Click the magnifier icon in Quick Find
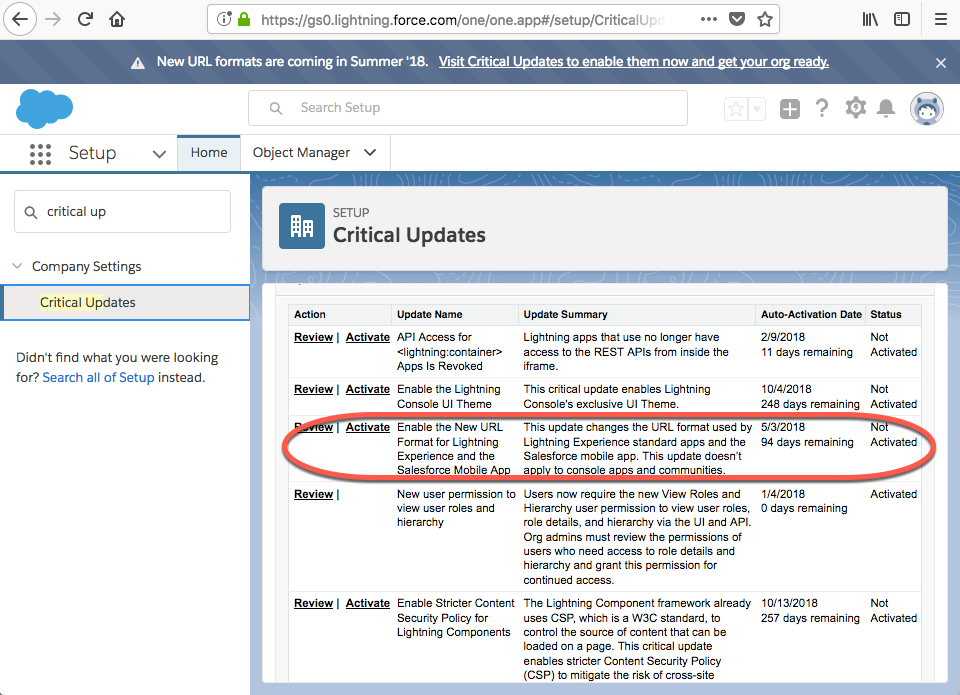Viewport: 960px width, 695px height. pos(31,212)
